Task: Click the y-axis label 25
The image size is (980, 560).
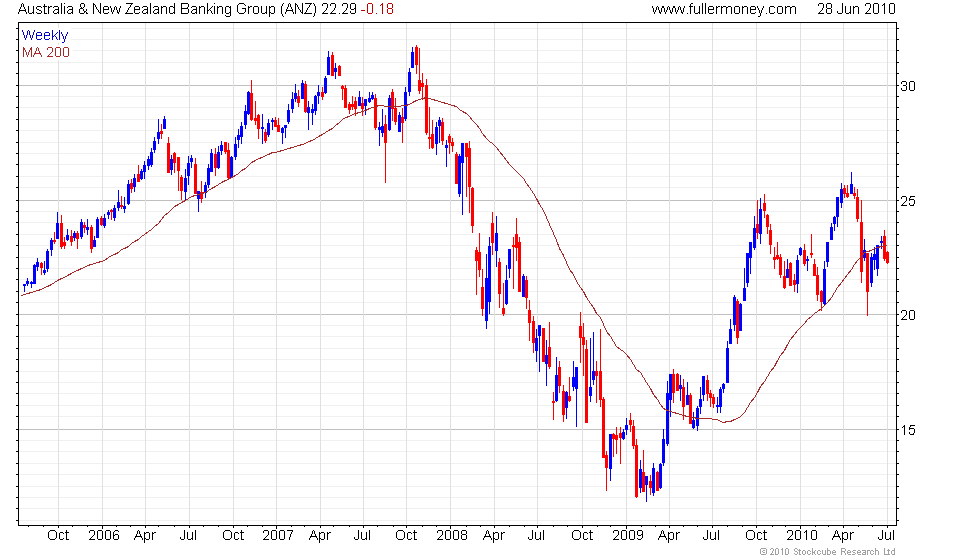Action: [x=908, y=201]
